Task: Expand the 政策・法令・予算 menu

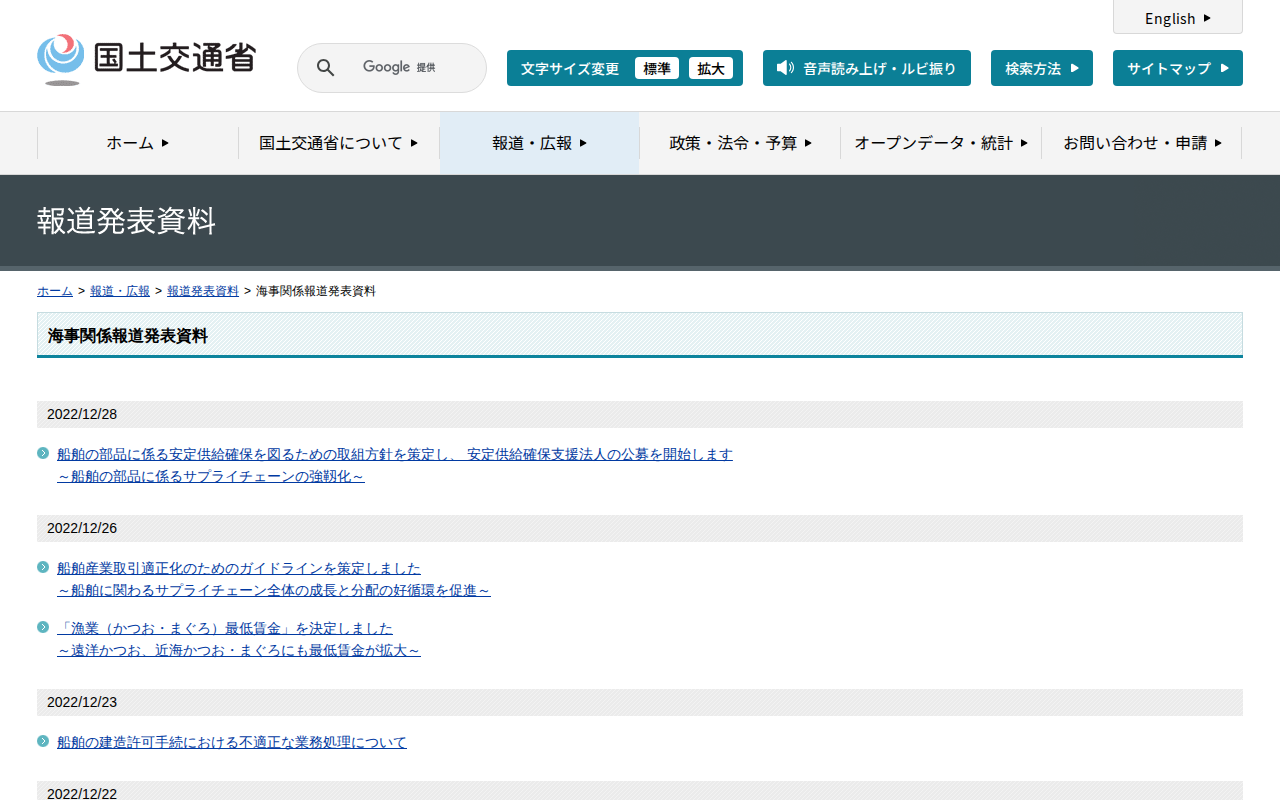Action: 740,143
